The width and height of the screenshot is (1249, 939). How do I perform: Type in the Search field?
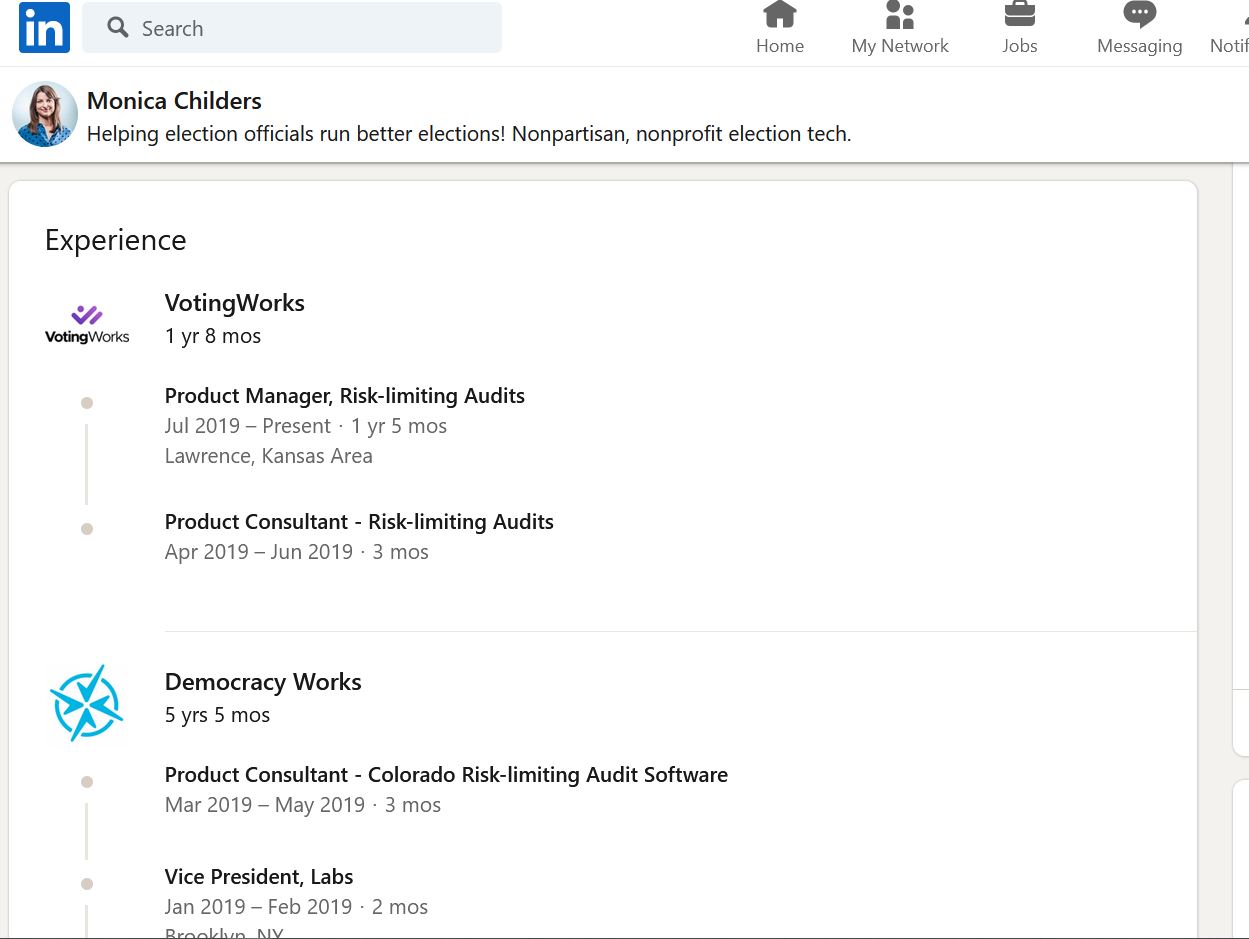click(310, 28)
